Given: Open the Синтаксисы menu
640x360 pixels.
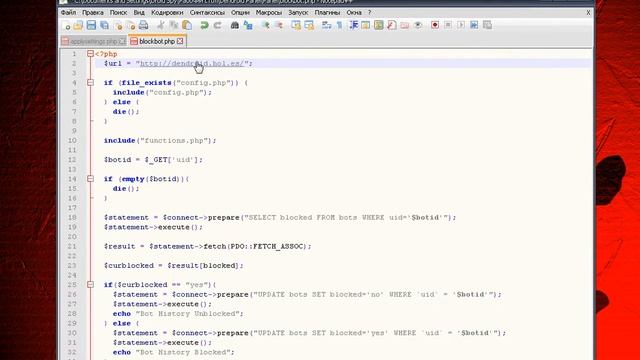Looking at the screenshot, I should pyautogui.click(x=207, y=13).
